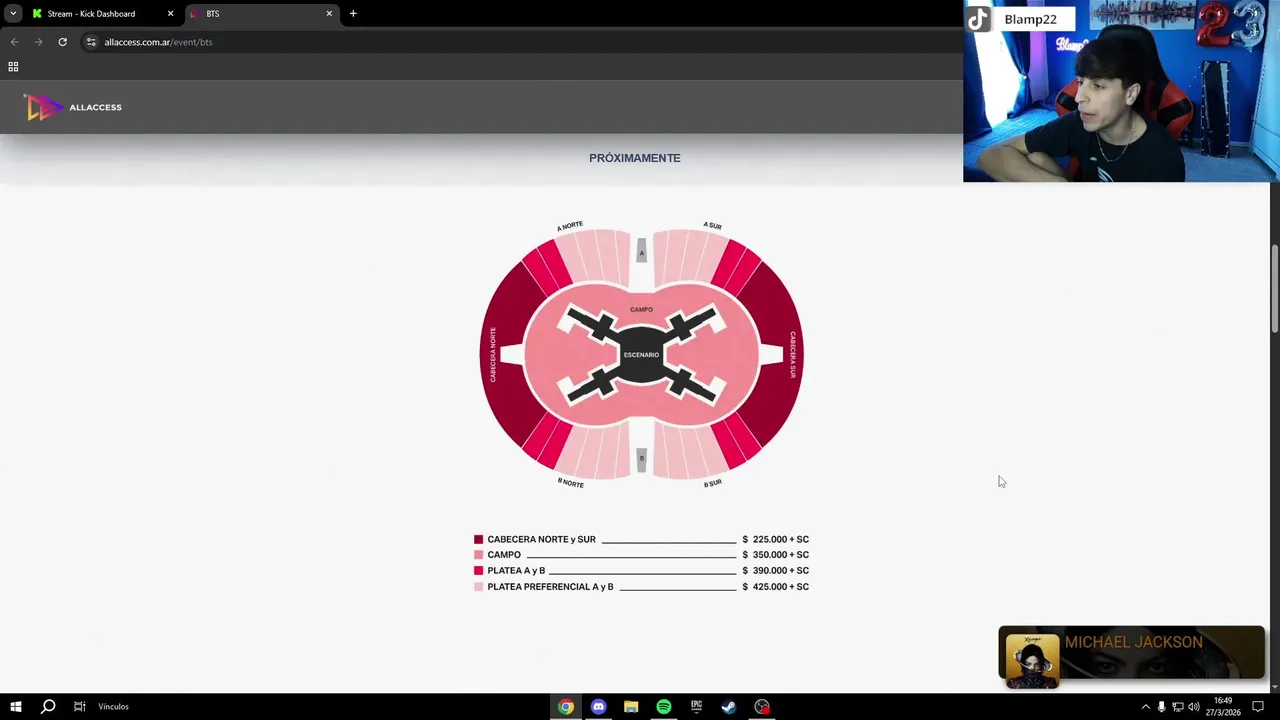This screenshot has height=720, width=1280.
Task: Go to ALLACCESS home via logo
Action: [73, 107]
